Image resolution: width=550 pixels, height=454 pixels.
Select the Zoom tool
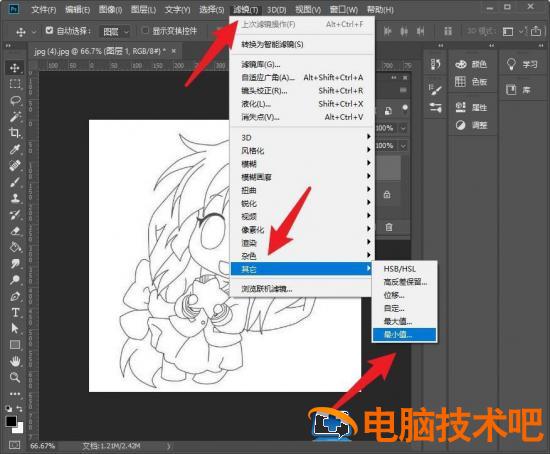click(15, 378)
